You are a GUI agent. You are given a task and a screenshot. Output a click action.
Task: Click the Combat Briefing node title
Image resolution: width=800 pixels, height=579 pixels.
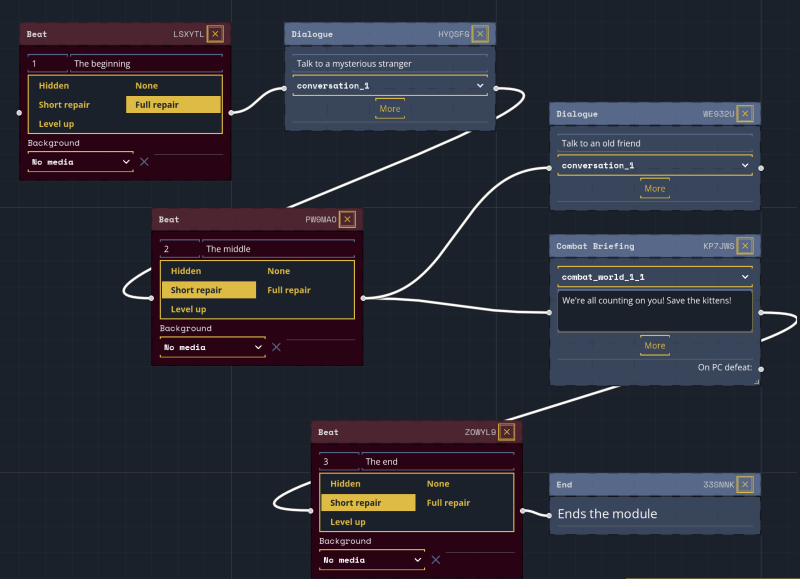click(595, 246)
